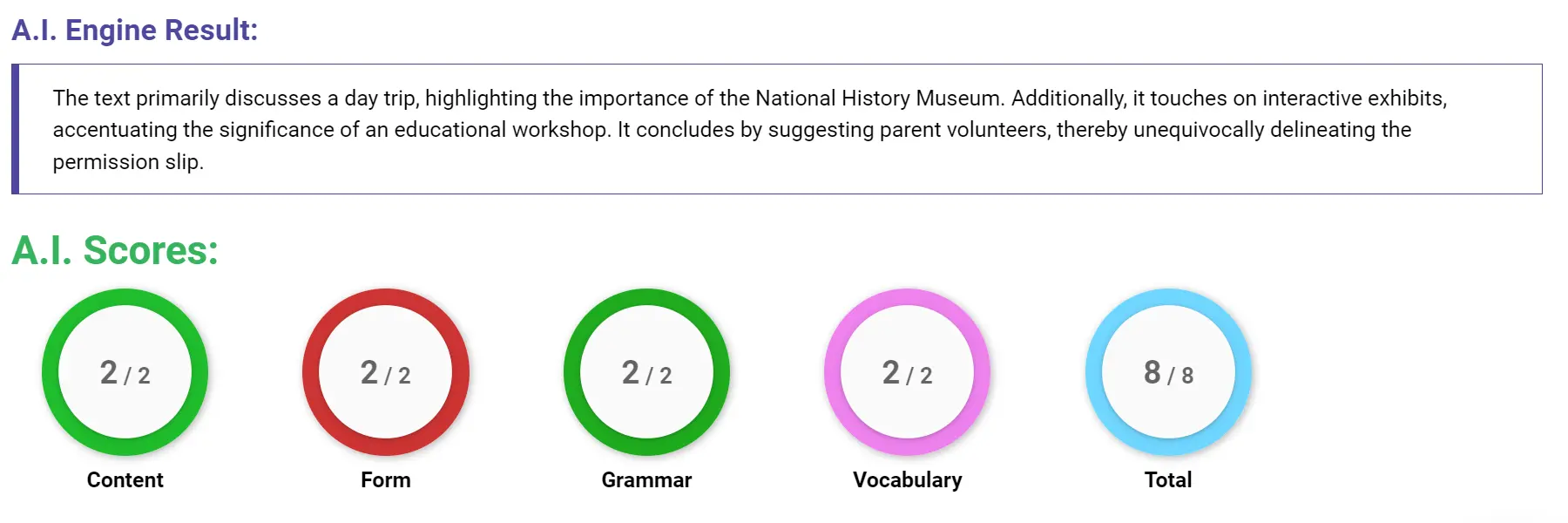1568x523 pixels.
Task: Select the 8/8 inside the Total ring
Action: (1167, 373)
